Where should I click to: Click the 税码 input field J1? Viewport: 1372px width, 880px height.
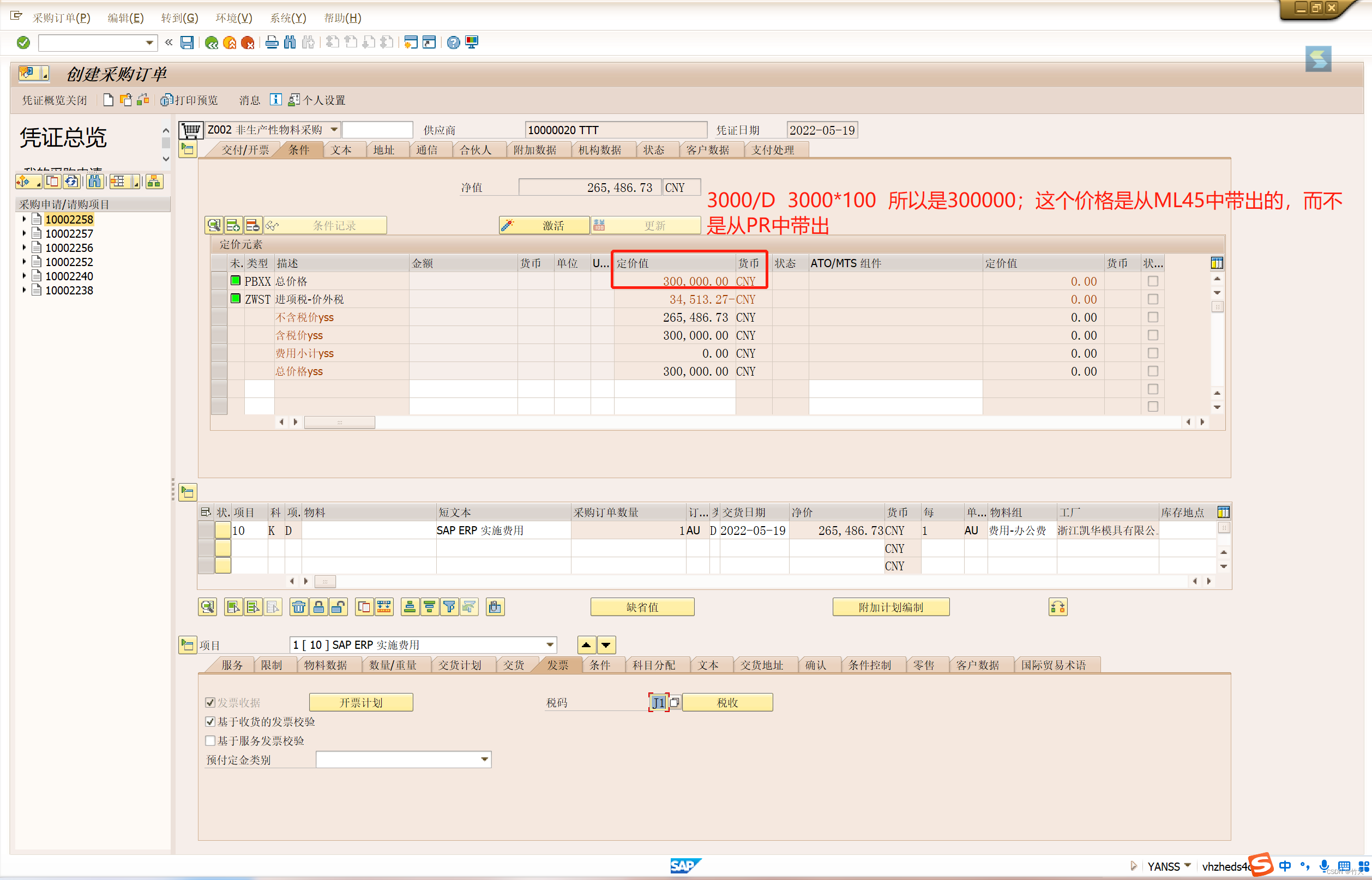tap(658, 702)
